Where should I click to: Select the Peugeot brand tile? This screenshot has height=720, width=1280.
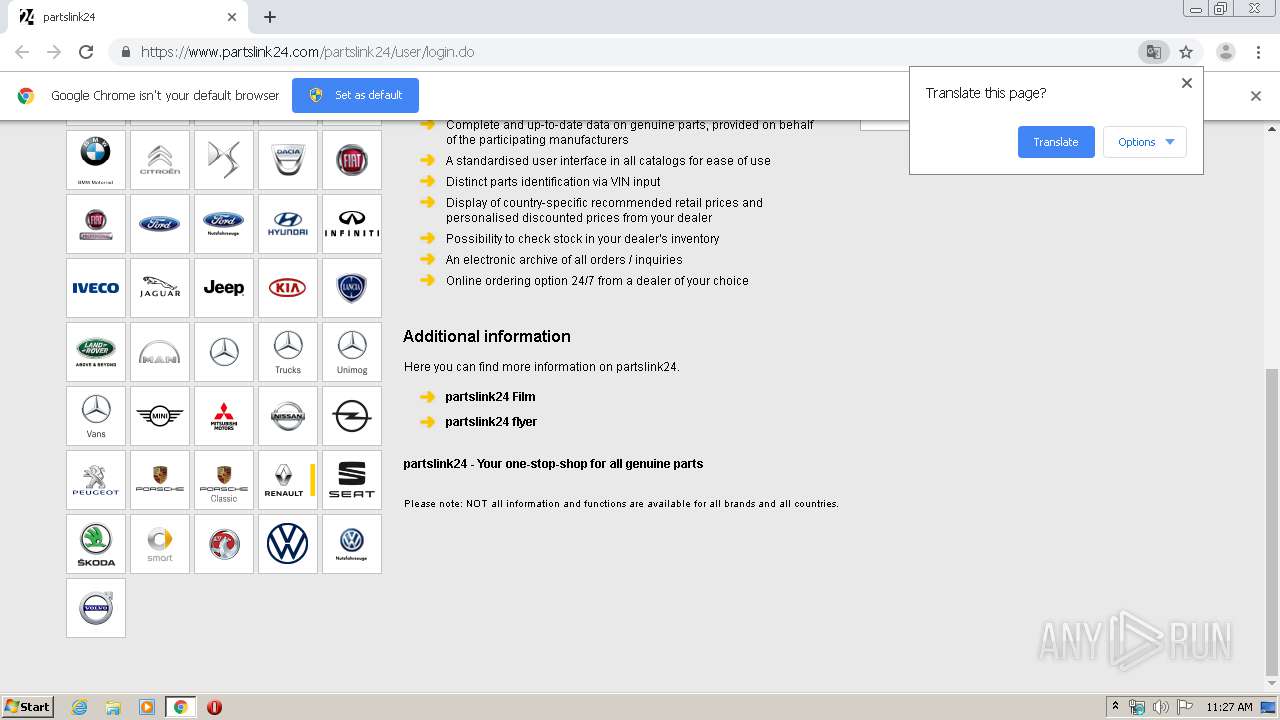96,480
